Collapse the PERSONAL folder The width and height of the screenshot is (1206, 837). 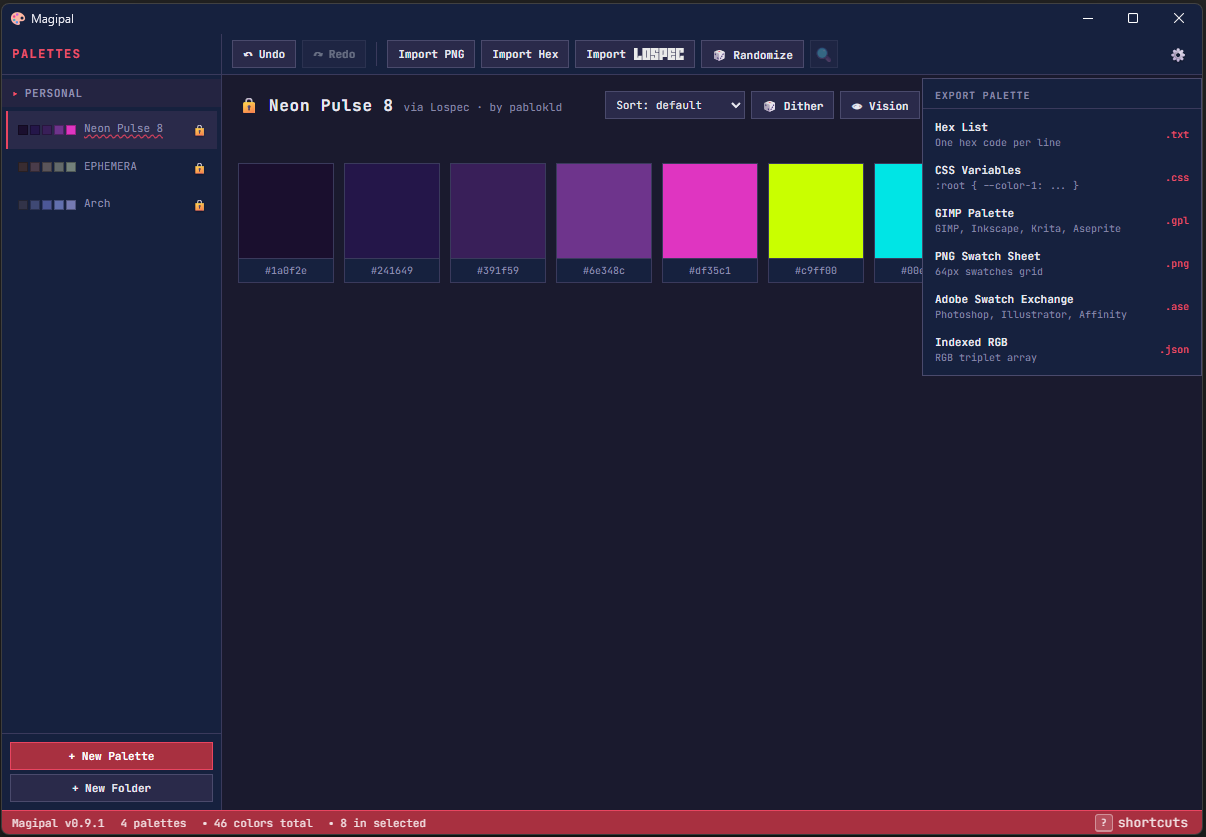(x=110, y=93)
